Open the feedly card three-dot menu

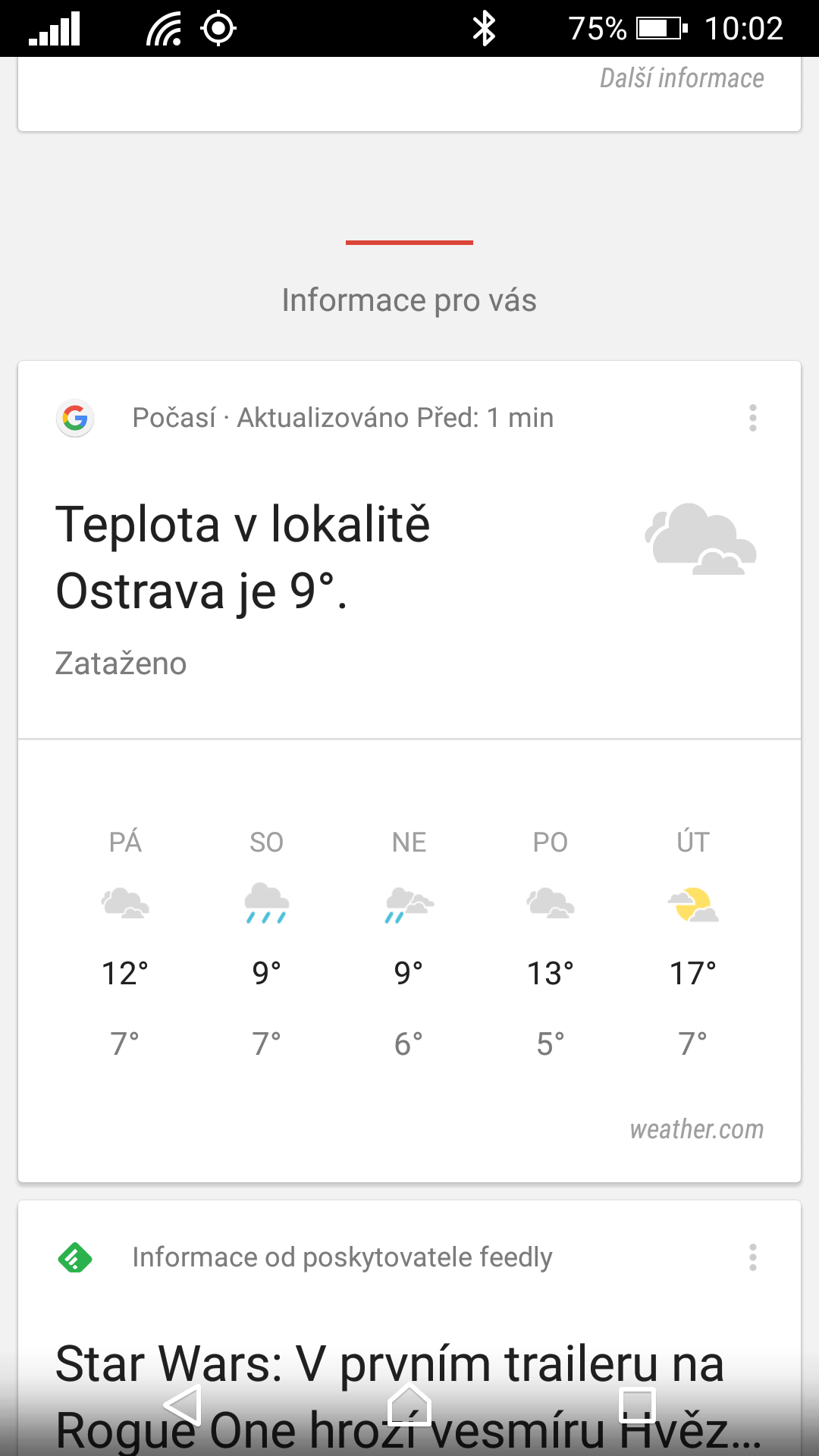pos(752,1257)
